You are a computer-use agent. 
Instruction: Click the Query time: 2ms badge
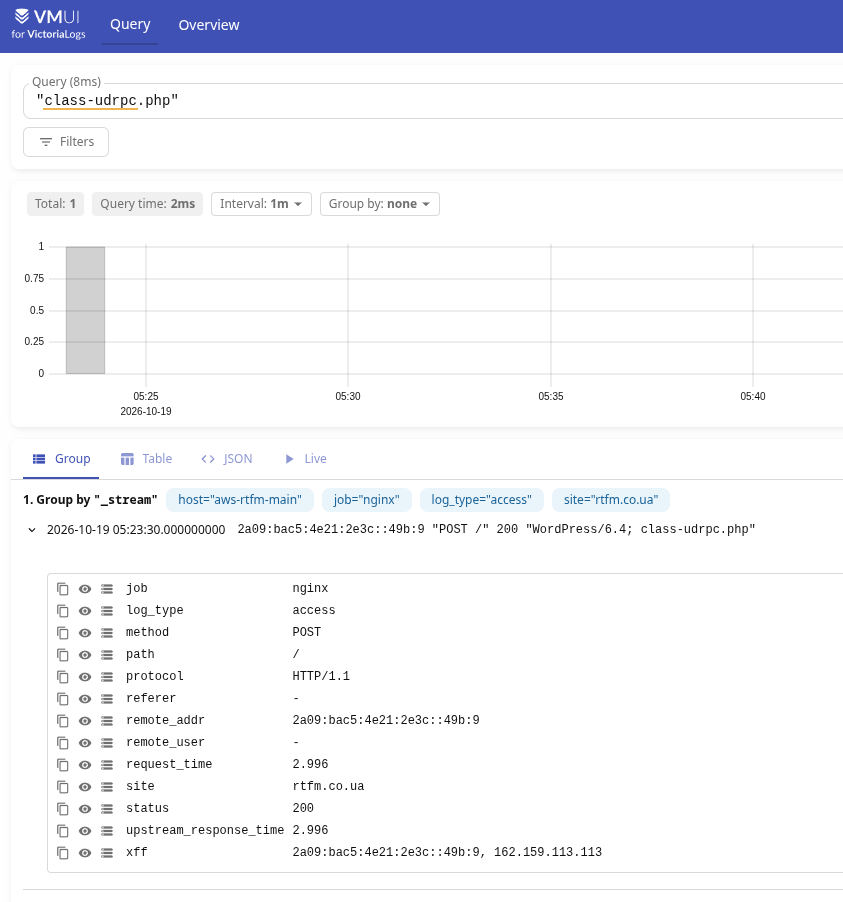[147, 204]
